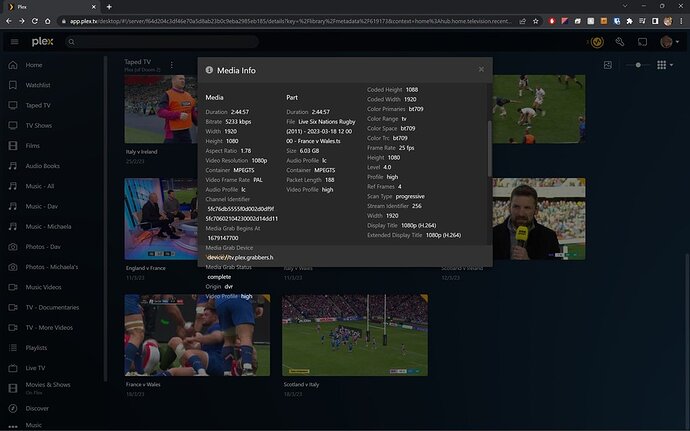This screenshot has width=690, height=431.
Task: Open the Films library
Action: click(x=33, y=146)
